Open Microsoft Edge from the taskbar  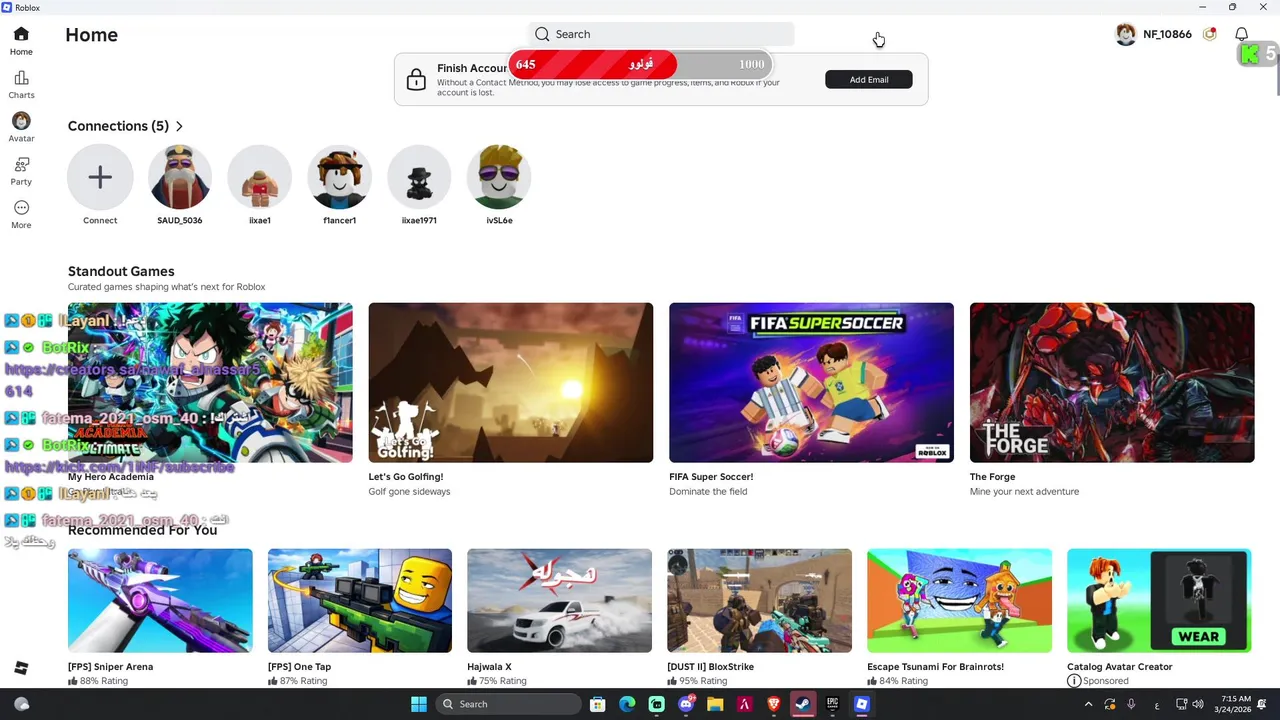(x=627, y=704)
